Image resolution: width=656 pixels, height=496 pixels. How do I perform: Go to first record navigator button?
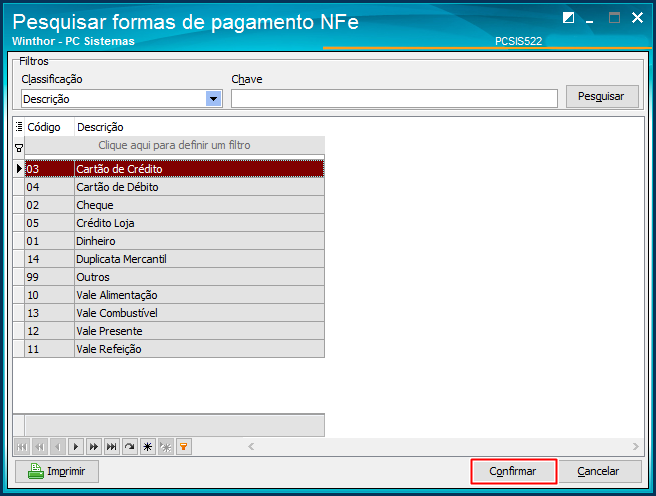[x=22, y=447]
